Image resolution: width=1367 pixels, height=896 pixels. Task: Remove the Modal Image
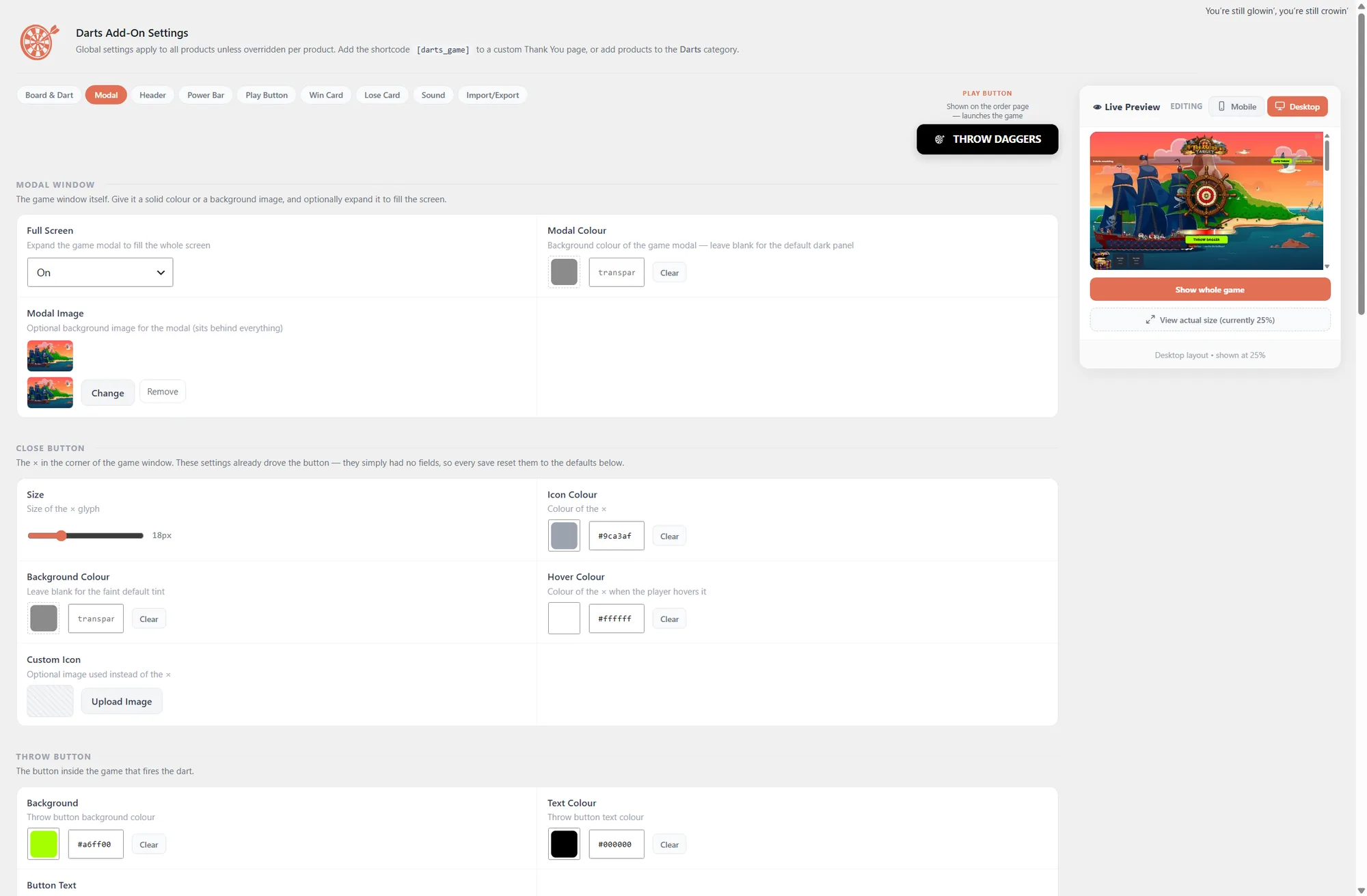(163, 392)
